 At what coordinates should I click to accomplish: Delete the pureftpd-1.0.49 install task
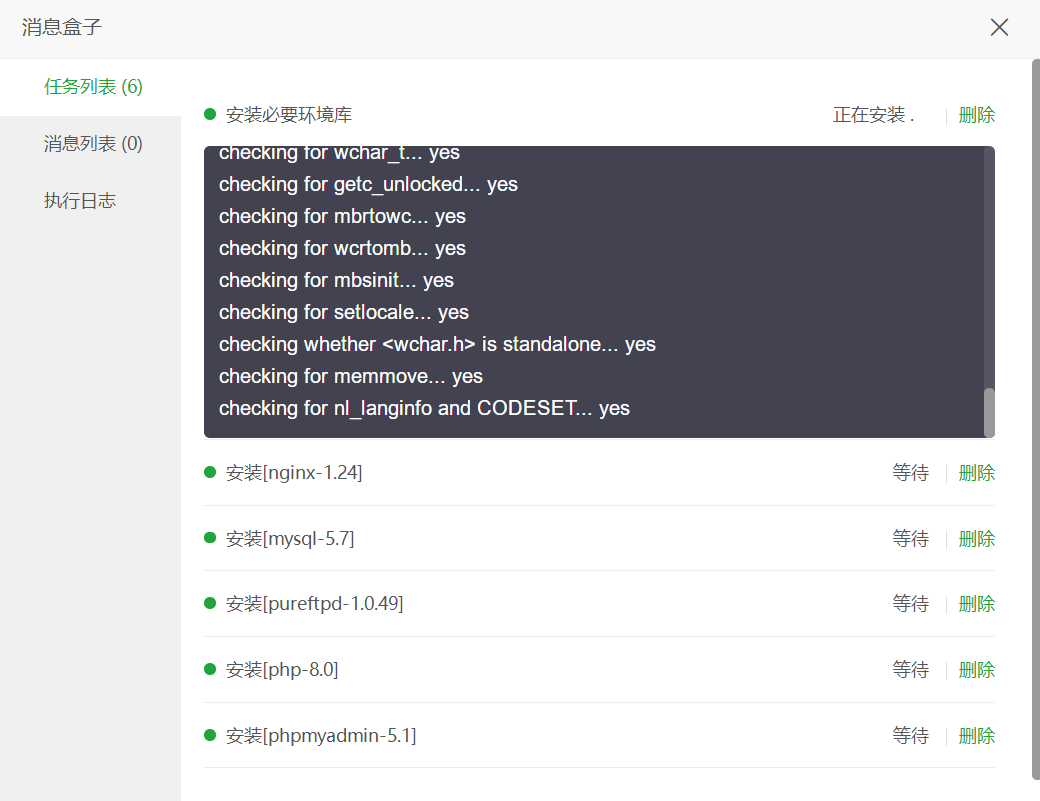[x=976, y=604]
